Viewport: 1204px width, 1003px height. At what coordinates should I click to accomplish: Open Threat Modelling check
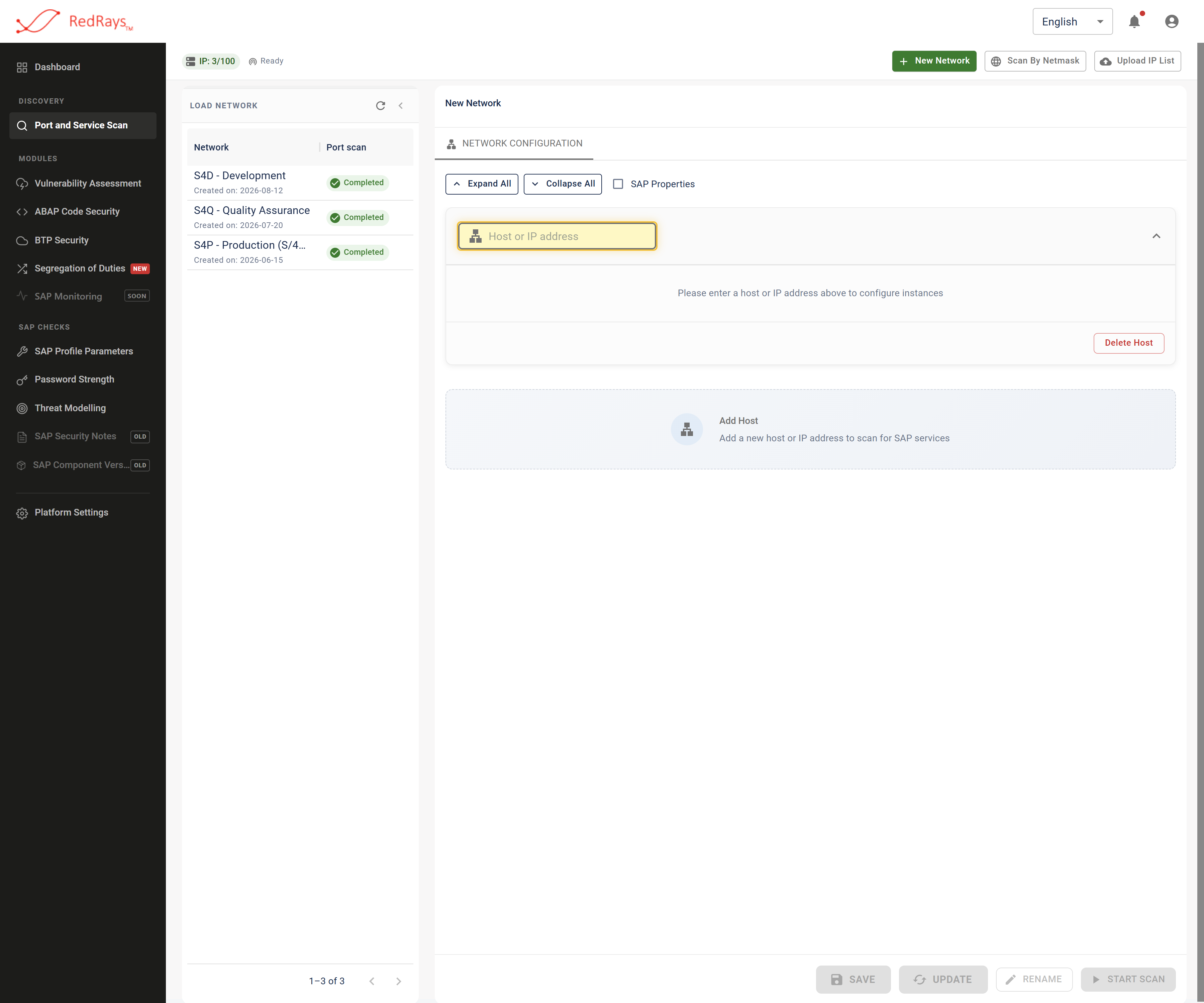coord(83,408)
